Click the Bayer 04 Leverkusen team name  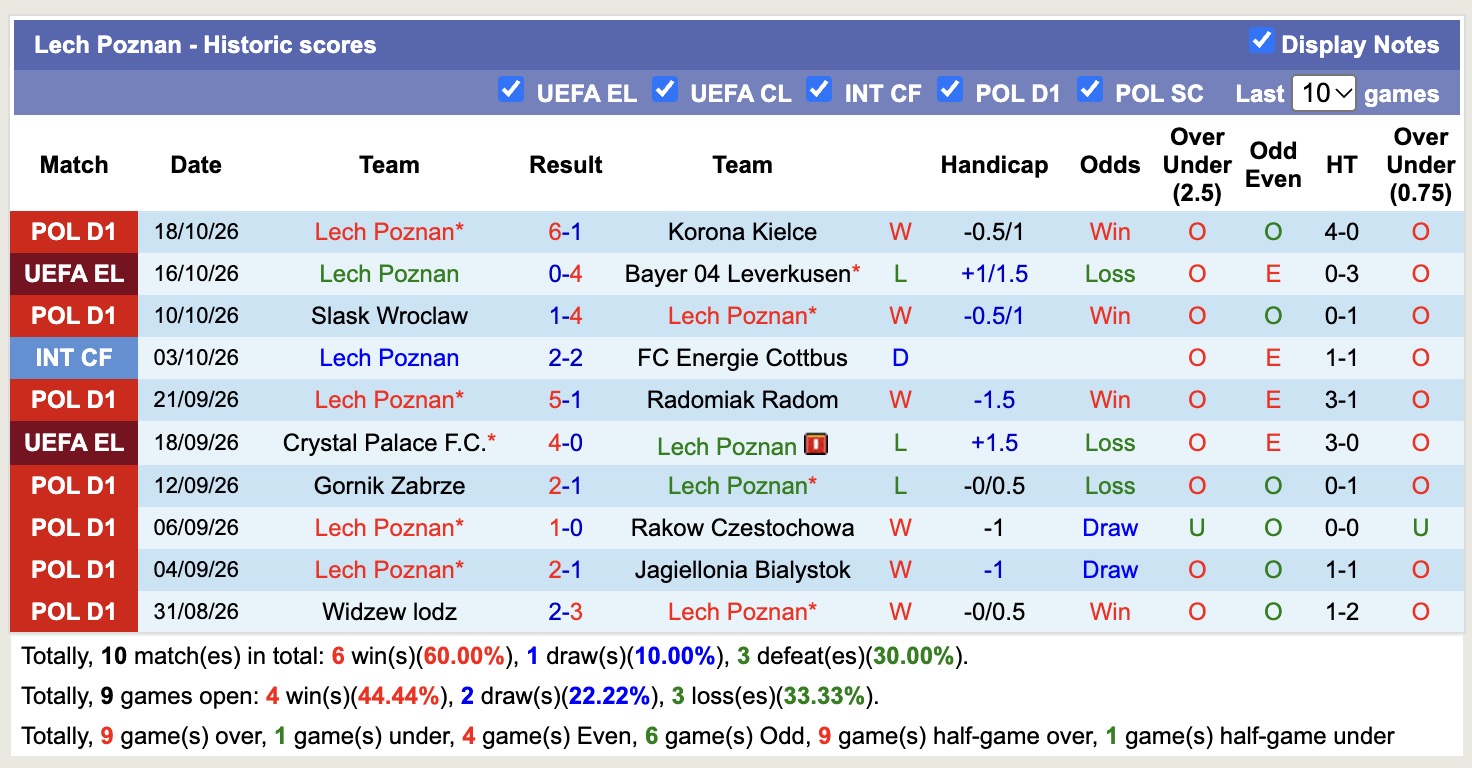click(736, 274)
